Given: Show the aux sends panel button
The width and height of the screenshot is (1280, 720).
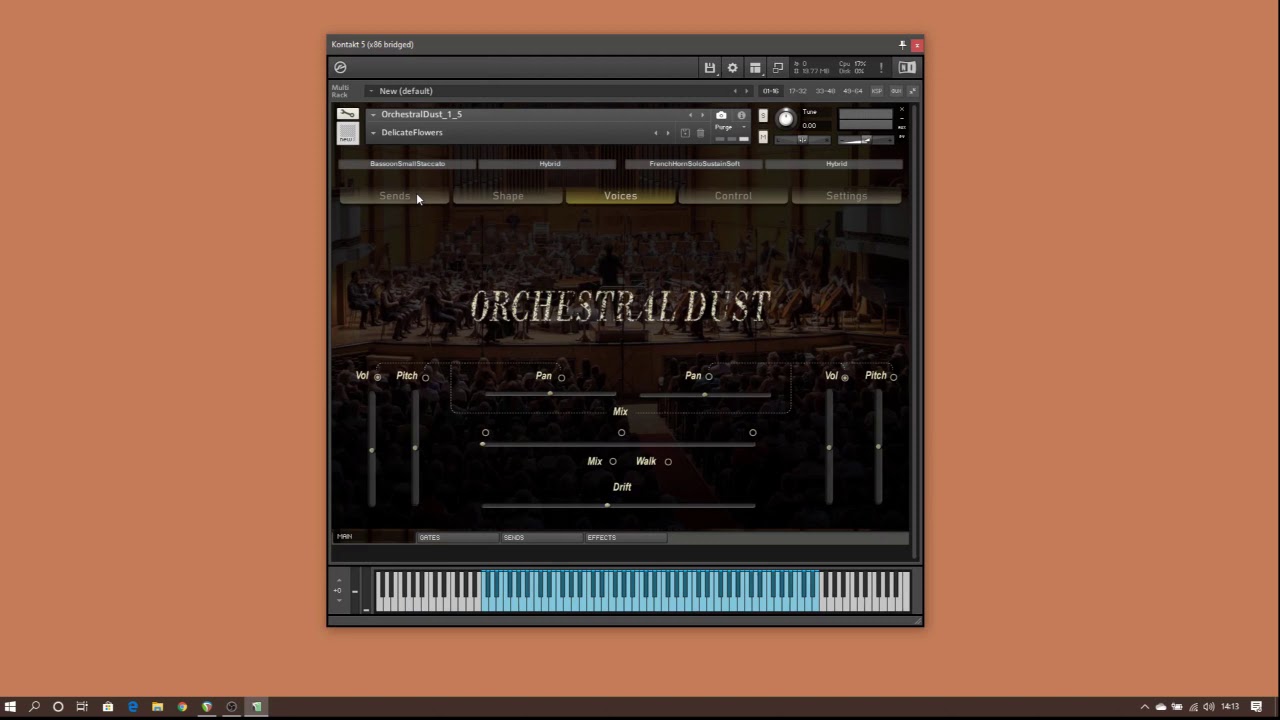Looking at the screenshot, I should [x=895, y=91].
